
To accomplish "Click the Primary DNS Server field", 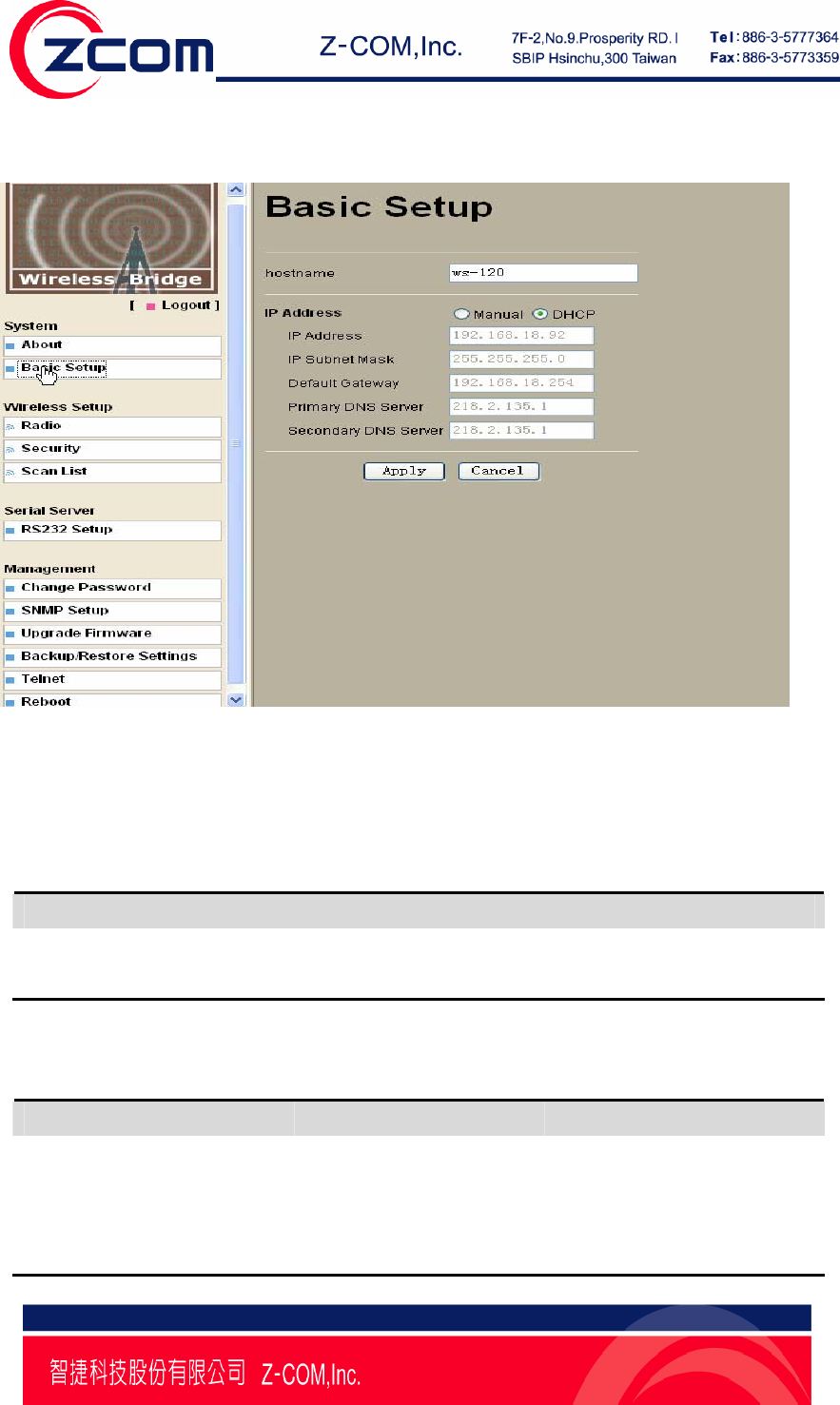I will [x=521, y=406].
